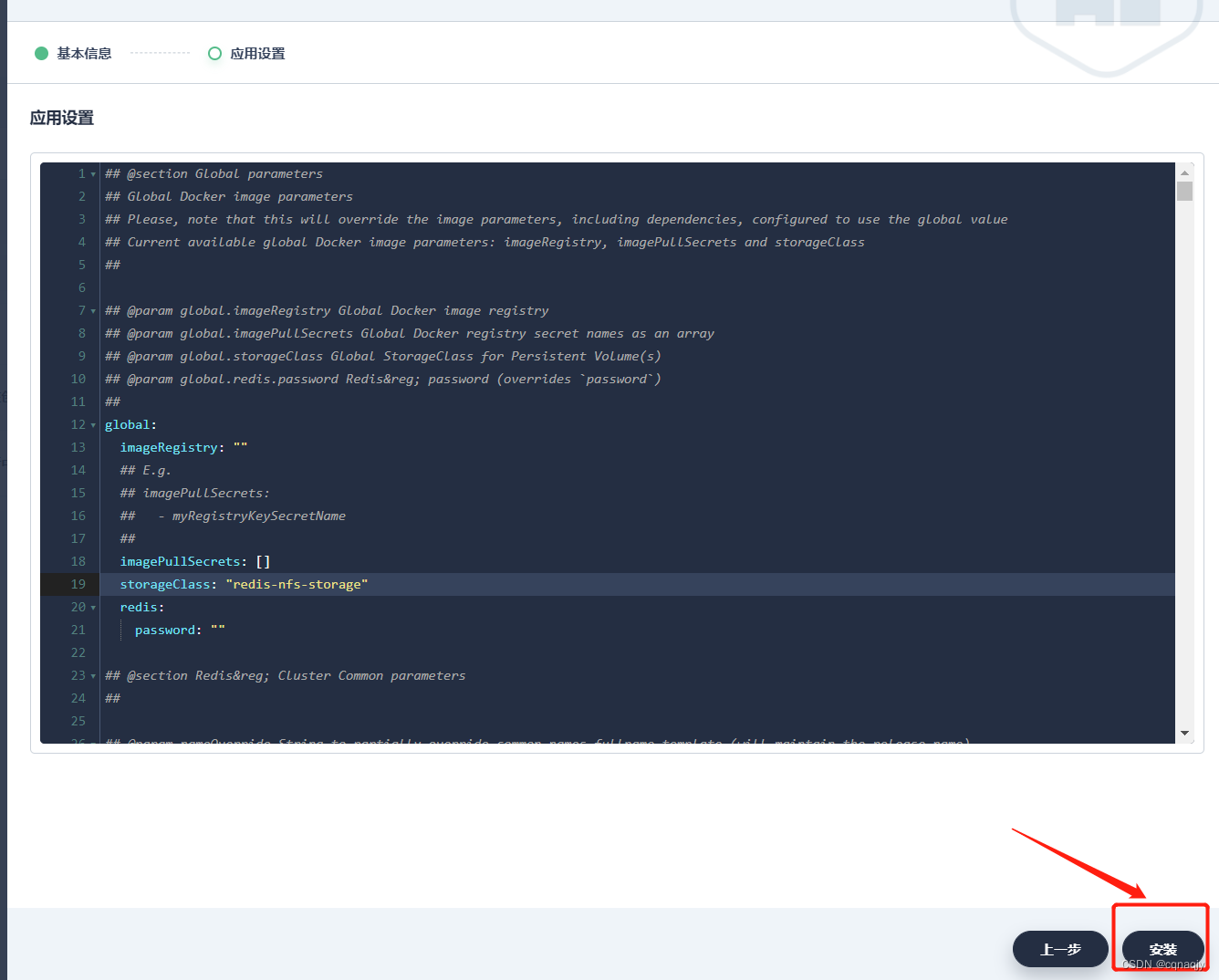Image resolution: width=1219 pixels, height=980 pixels.
Task: Click the 应用设置 section heading
Action: click(62, 118)
